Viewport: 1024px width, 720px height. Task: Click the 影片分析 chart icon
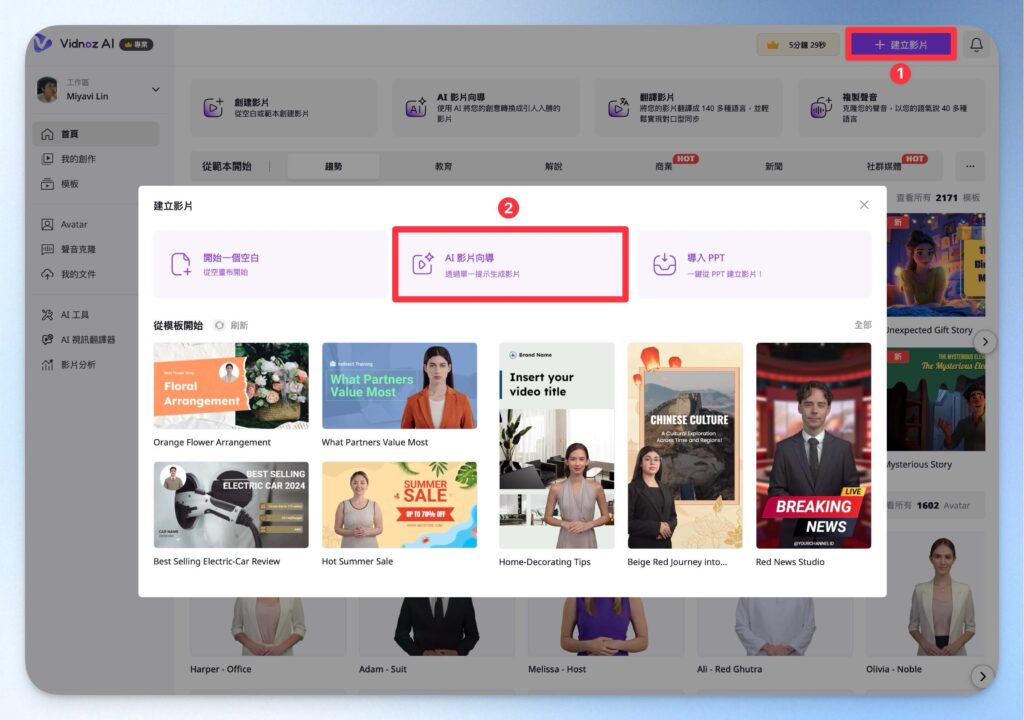(47, 365)
